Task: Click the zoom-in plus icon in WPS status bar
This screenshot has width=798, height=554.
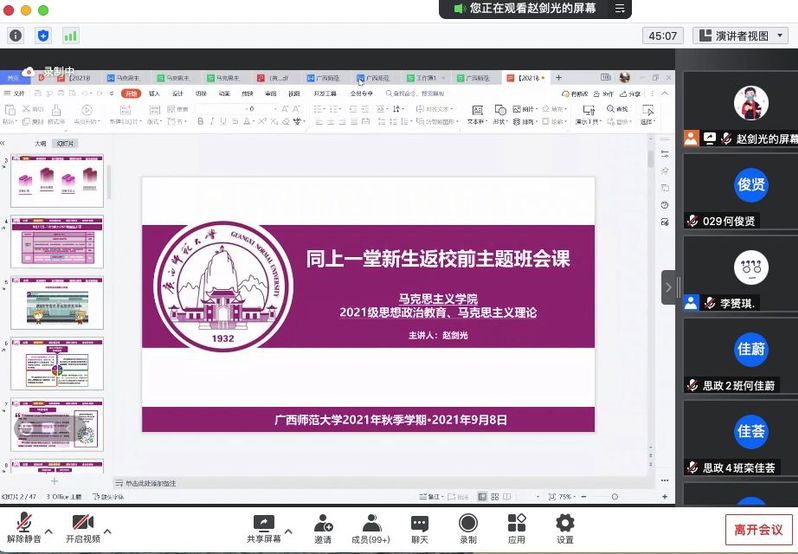Action: [665, 497]
